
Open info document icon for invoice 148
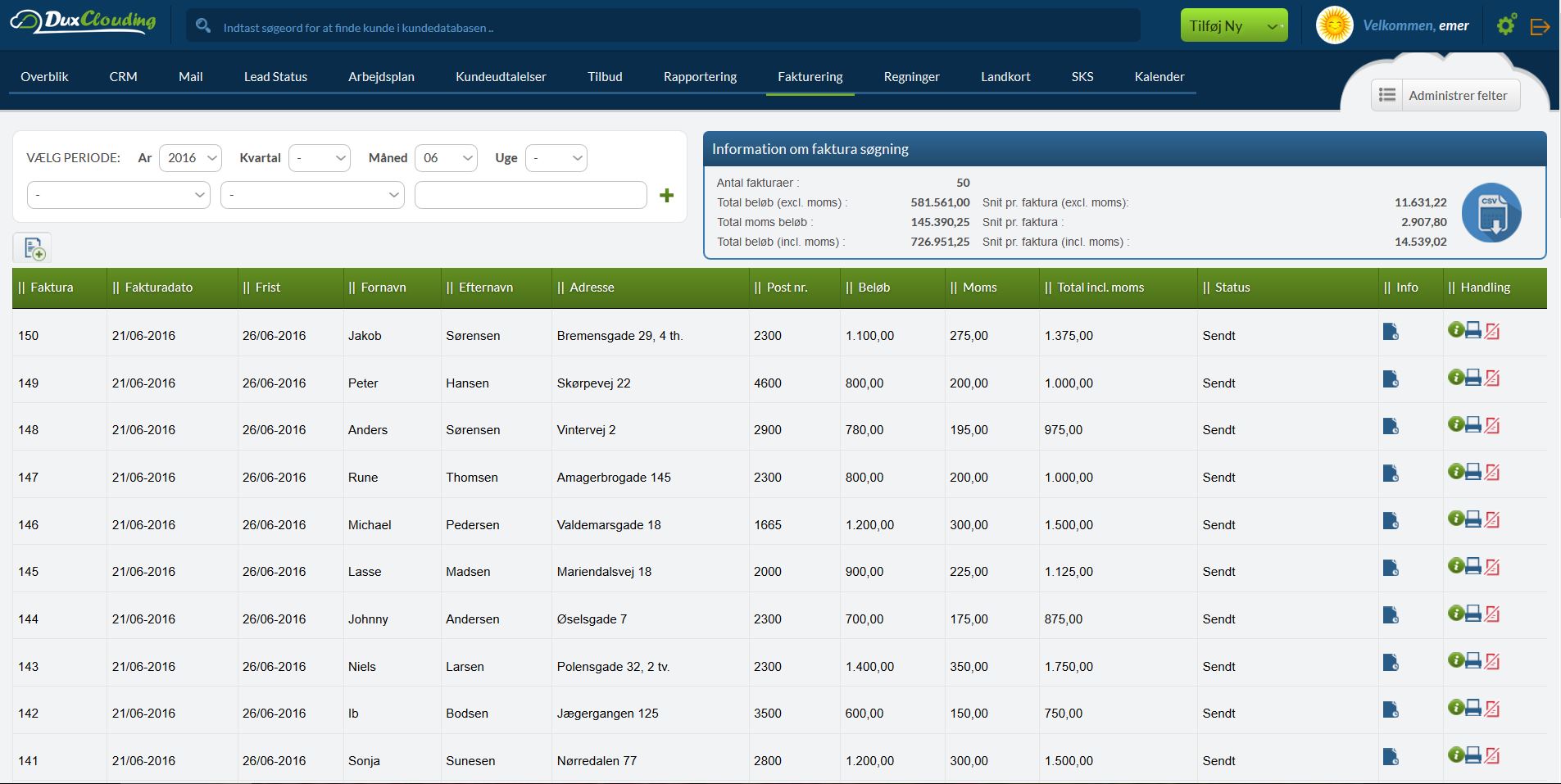[x=1391, y=426]
